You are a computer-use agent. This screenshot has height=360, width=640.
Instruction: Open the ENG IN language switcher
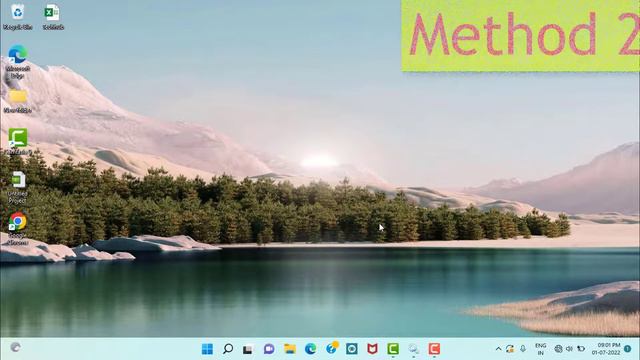pos(540,349)
